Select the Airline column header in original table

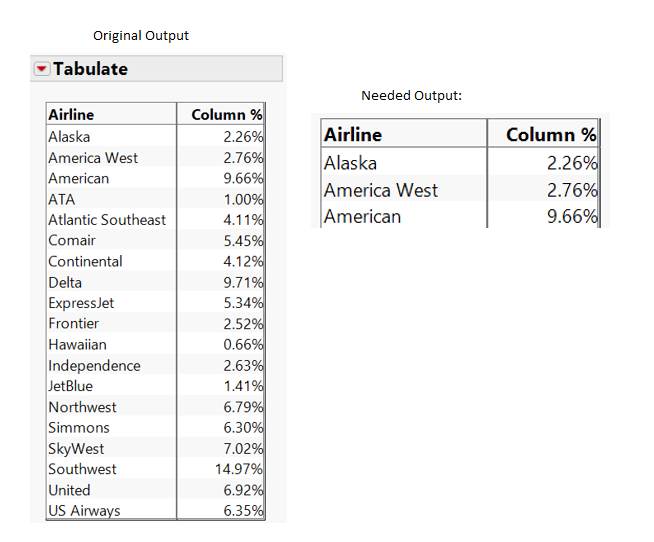point(71,115)
